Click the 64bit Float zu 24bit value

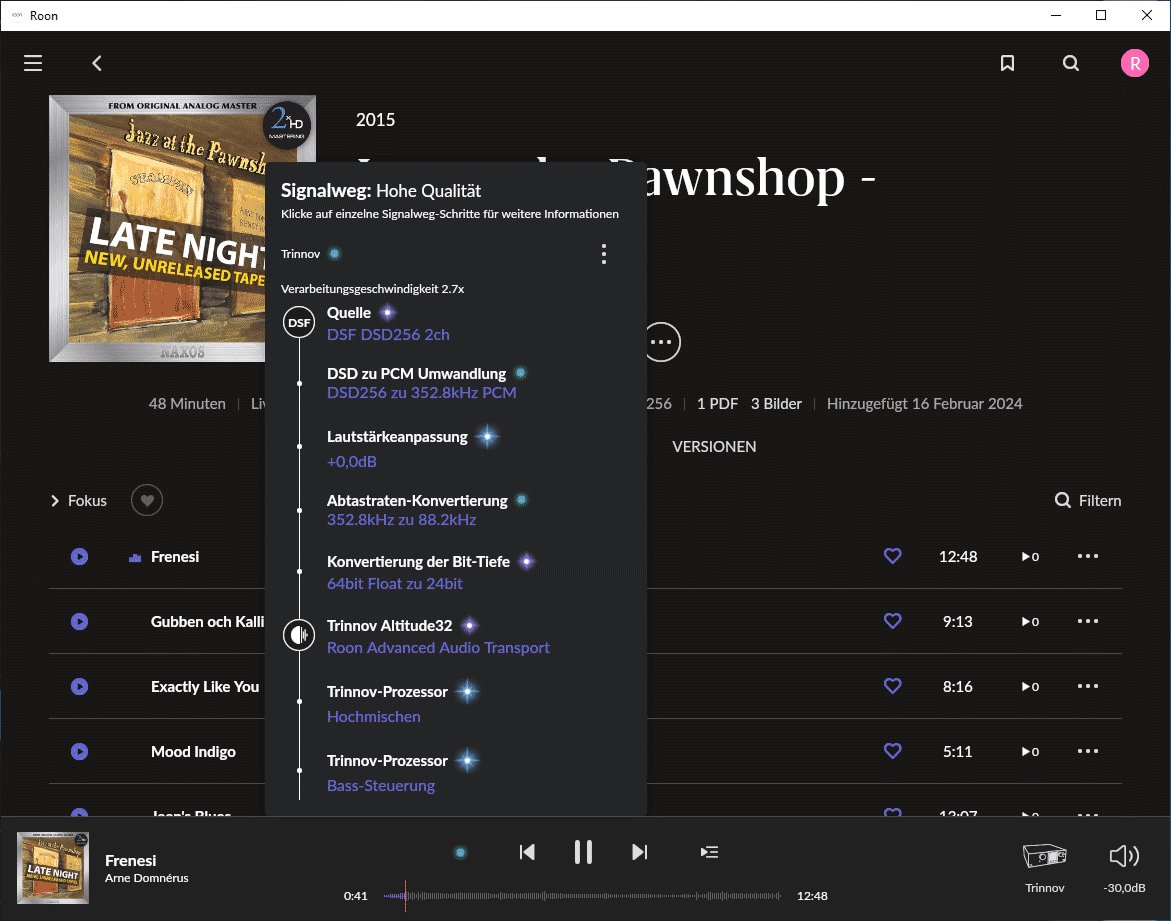(395, 583)
